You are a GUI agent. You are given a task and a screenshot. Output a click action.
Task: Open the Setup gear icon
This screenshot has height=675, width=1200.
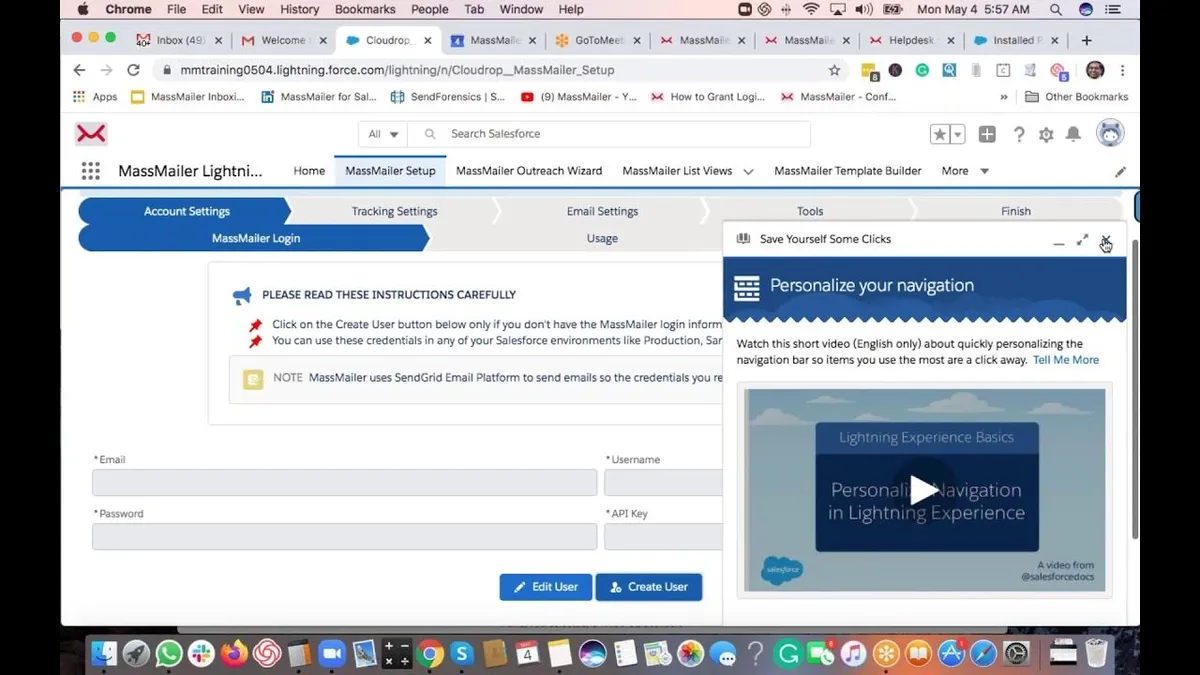click(x=1046, y=134)
